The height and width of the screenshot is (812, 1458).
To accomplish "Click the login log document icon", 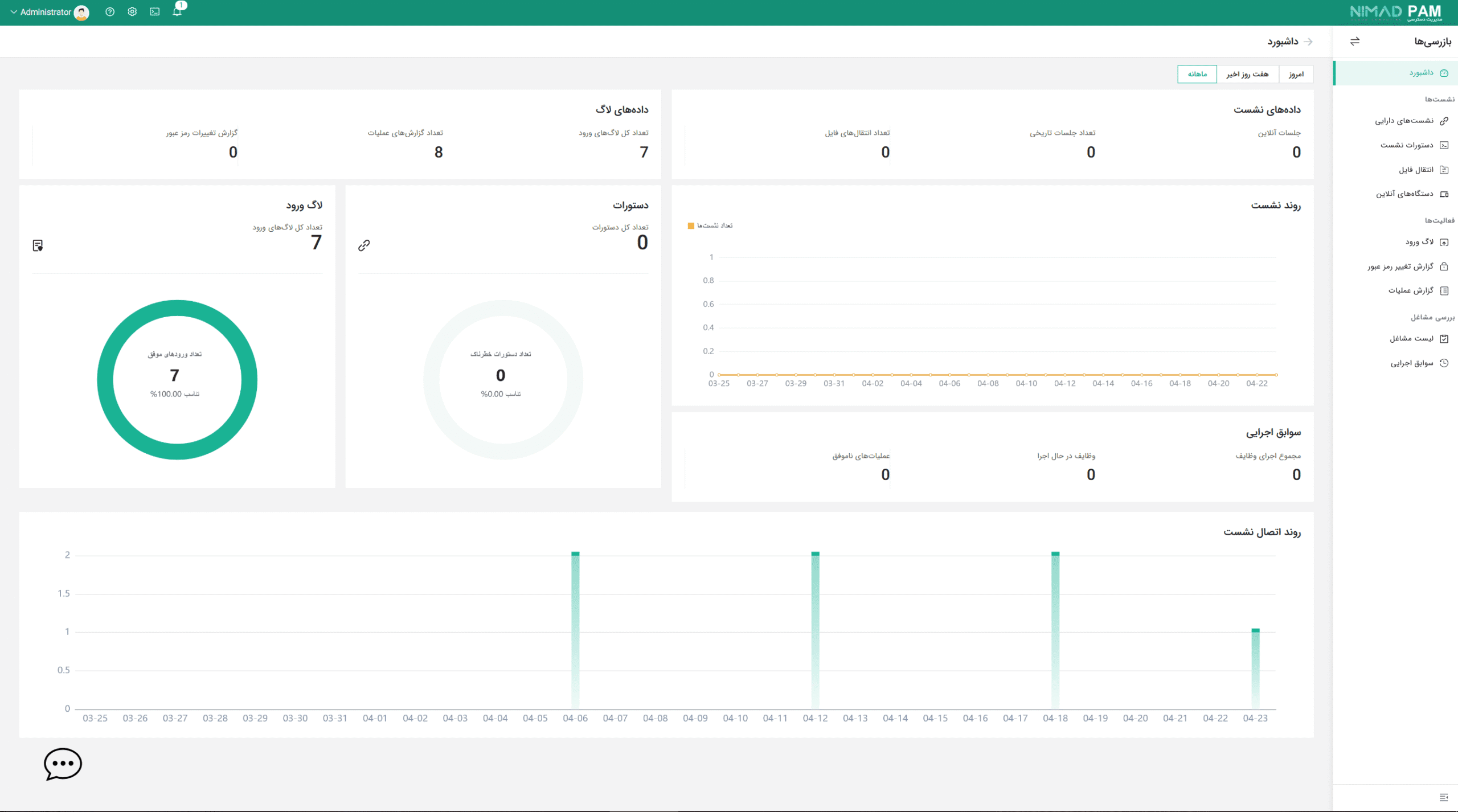I will click(x=38, y=245).
